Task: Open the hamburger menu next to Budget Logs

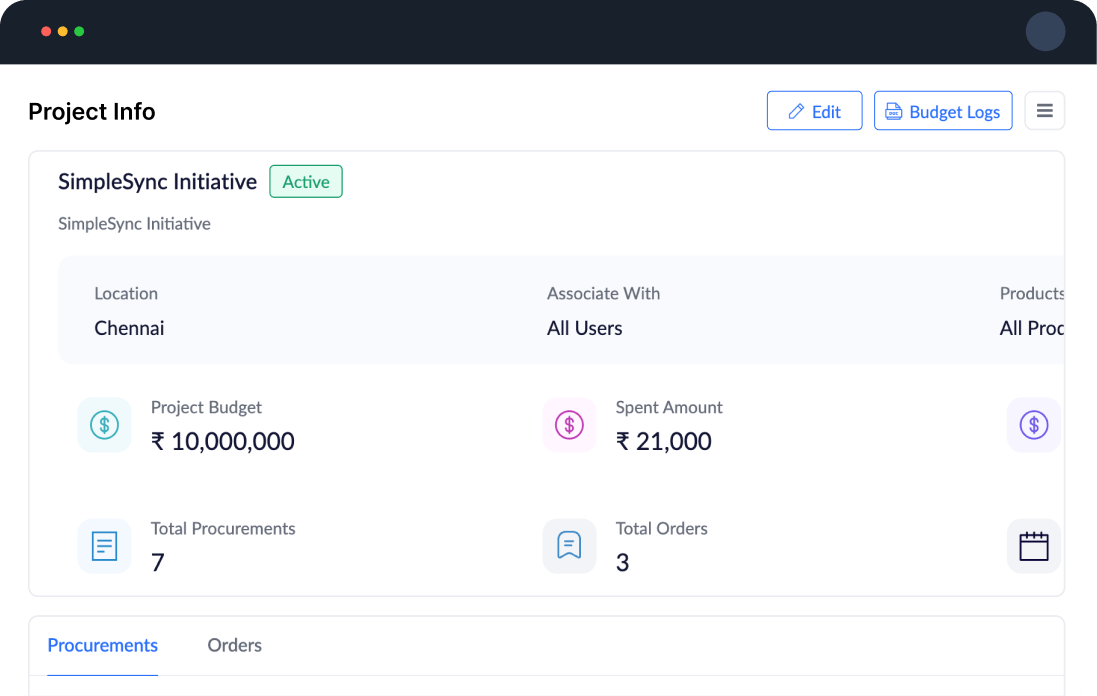Action: coord(1044,110)
